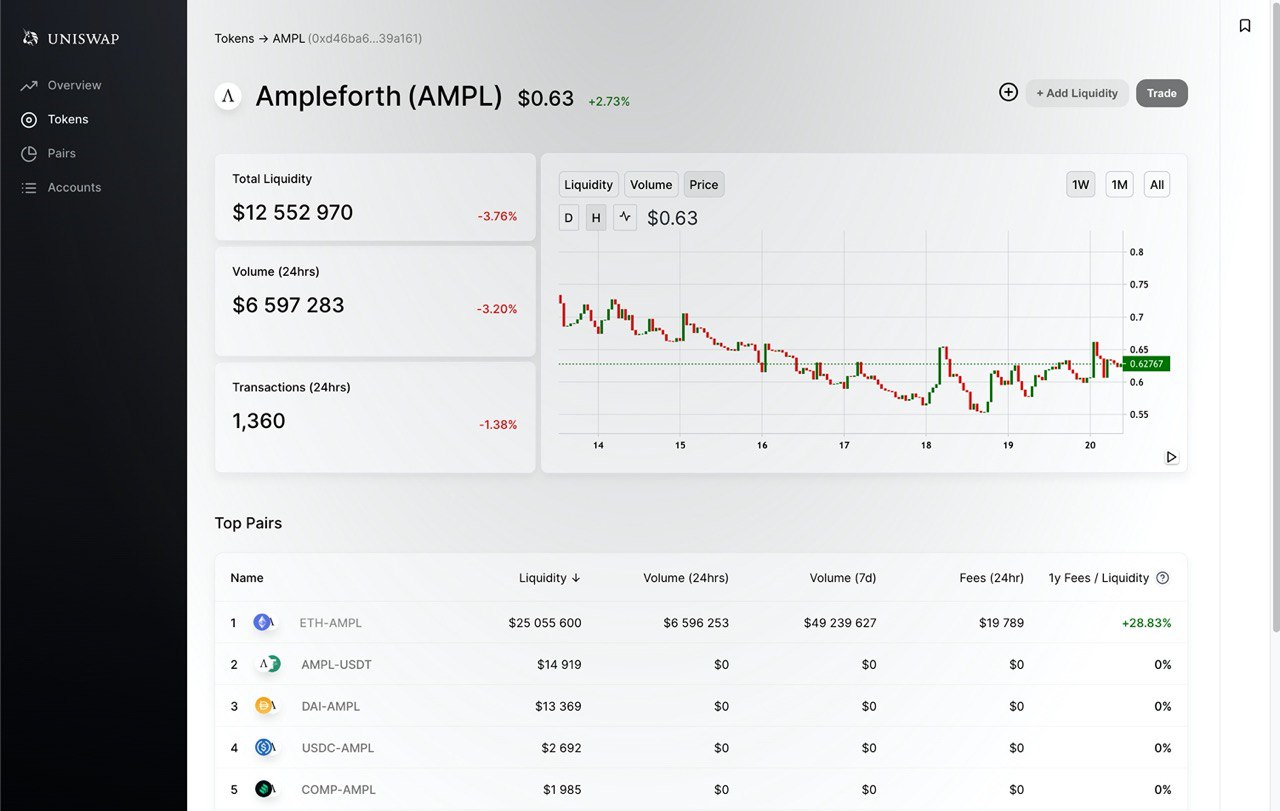Open the USDC-AMPL pair
The width and height of the screenshot is (1280, 811).
(338, 748)
